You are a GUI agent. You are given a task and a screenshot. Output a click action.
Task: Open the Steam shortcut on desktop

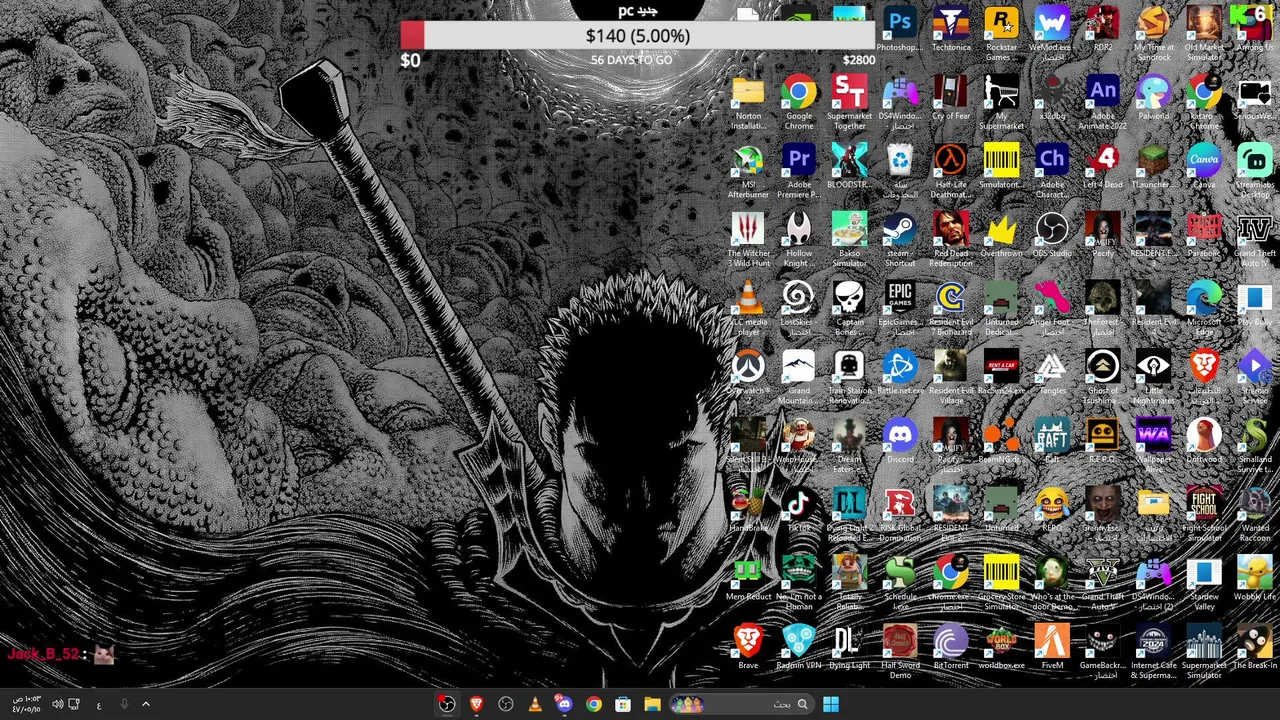pyautogui.click(x=900, y=241)
